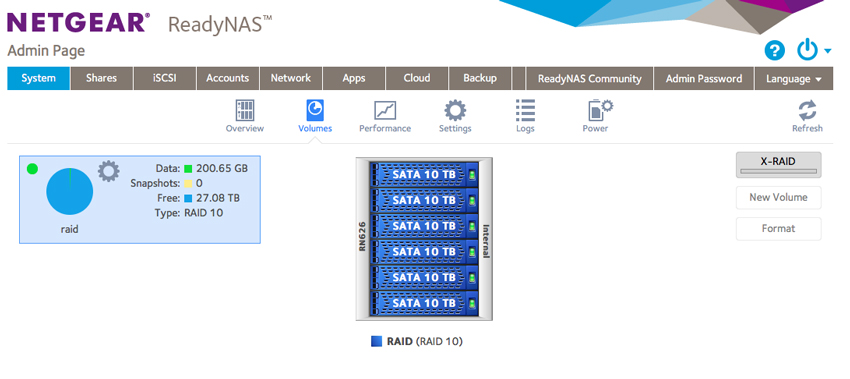The height and width of the screenshot is (379, 850).
Task: Switch to the Shares tab
Action: (101, 78)
